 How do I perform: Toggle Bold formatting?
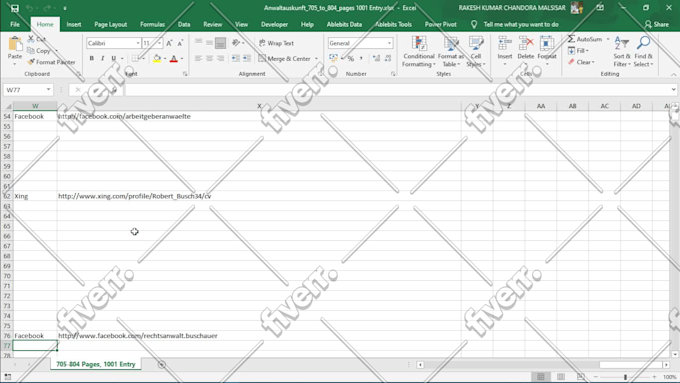click(92, 58)
